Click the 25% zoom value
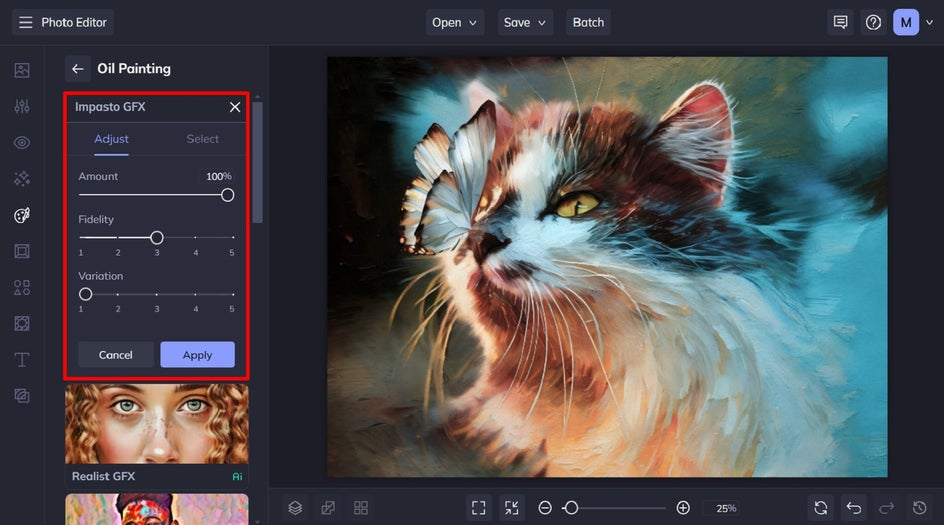The height and width of the screenshot is (525, 944). (726, 508)
